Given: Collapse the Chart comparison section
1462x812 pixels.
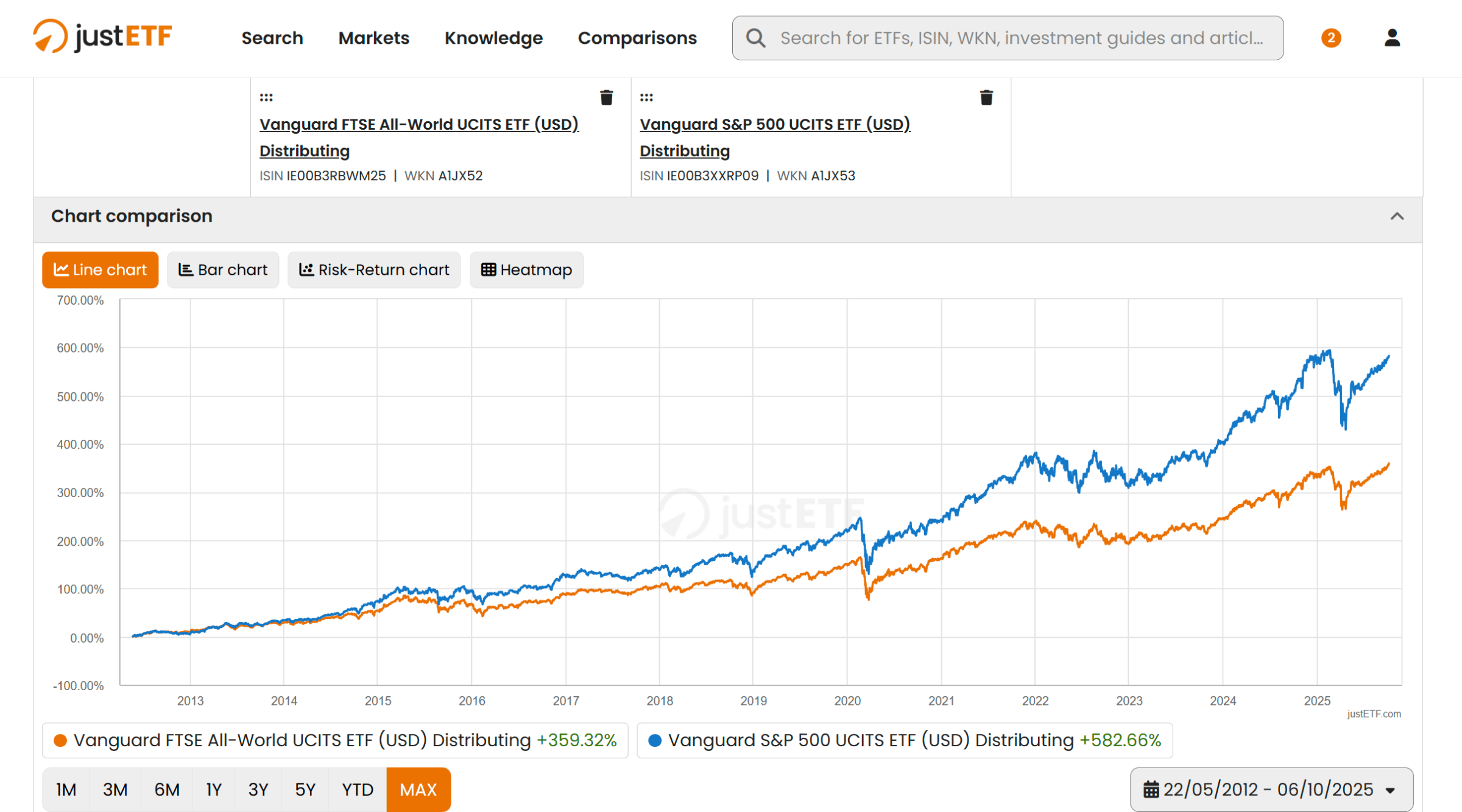Looking at the screenshot, I should [x=1397, y=216].
